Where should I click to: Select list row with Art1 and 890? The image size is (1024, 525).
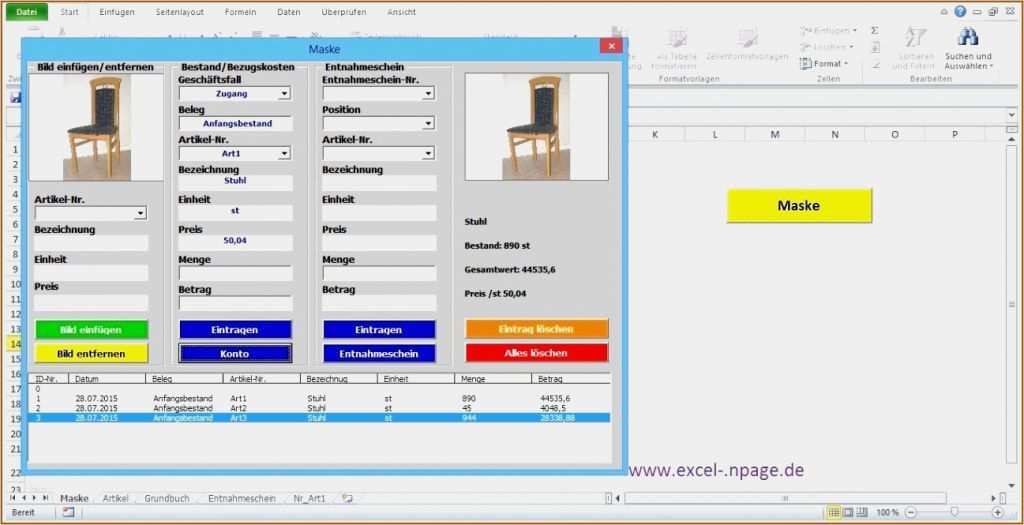(x=319, y=398)
